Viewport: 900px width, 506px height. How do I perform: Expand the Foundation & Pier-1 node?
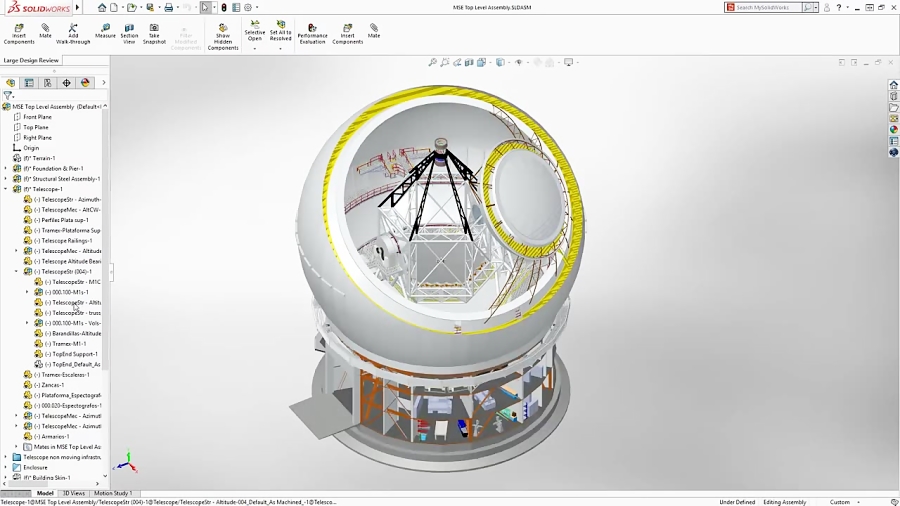tap(5, 169)
